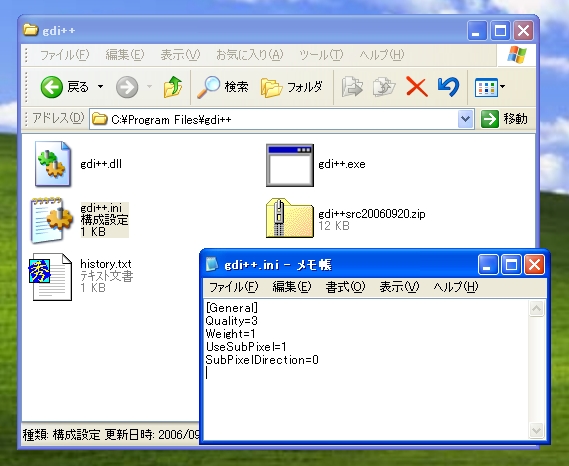Open the ツール(T) tools menu
This screenshot has width=569, height=466.
[x=321, y=55]
